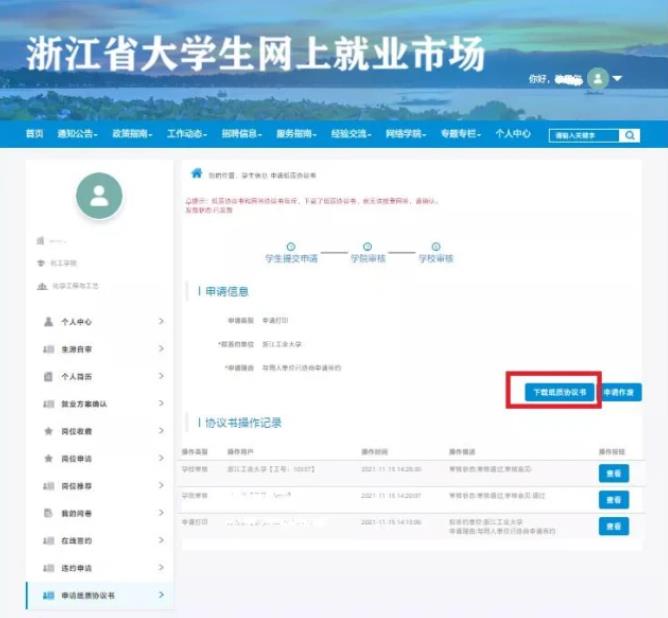The width and height of the screenshot is (668, 618).
Task: Open 个人中心 in the top navigation bar
Action: coord(512,134)
